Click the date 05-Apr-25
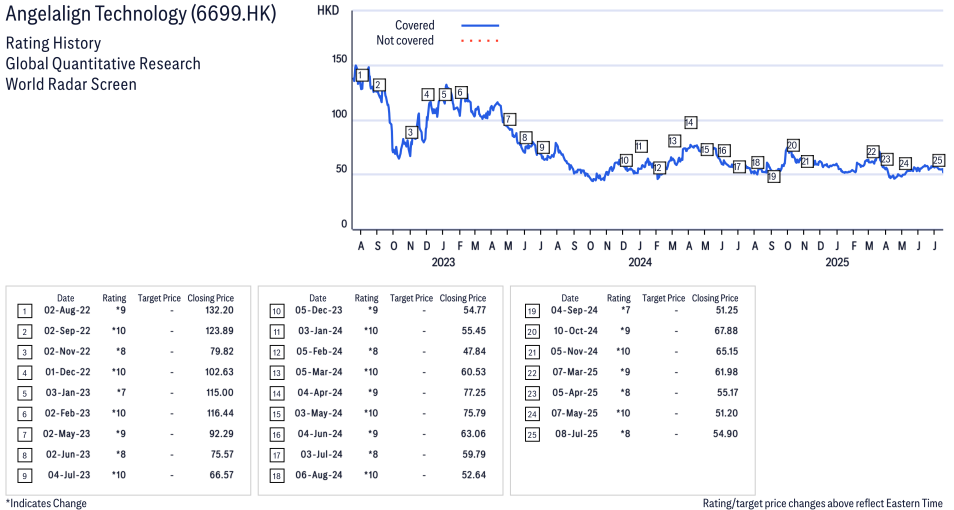954x510 pixels. tap(574, 393)
